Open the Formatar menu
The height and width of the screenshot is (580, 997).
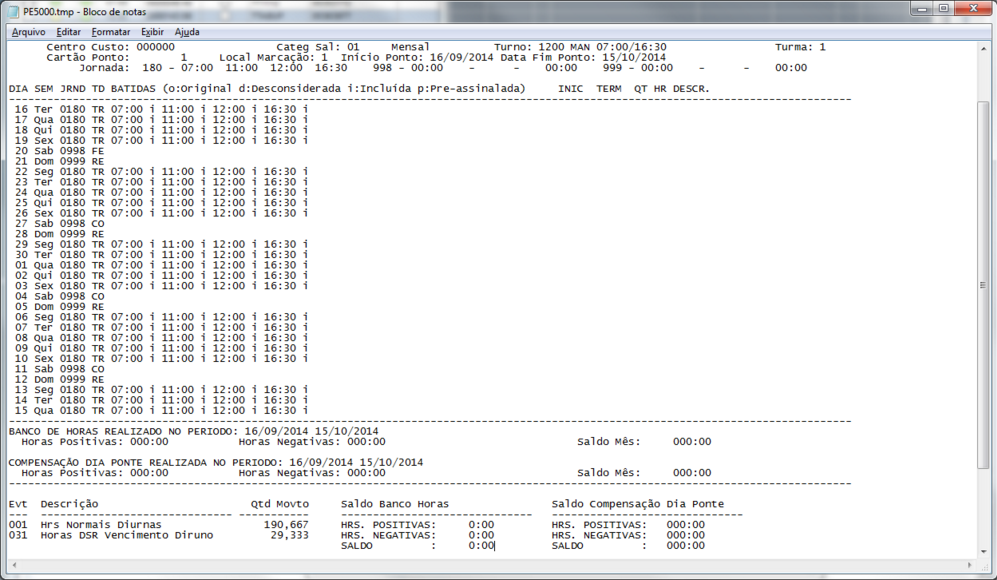[111, 32]
